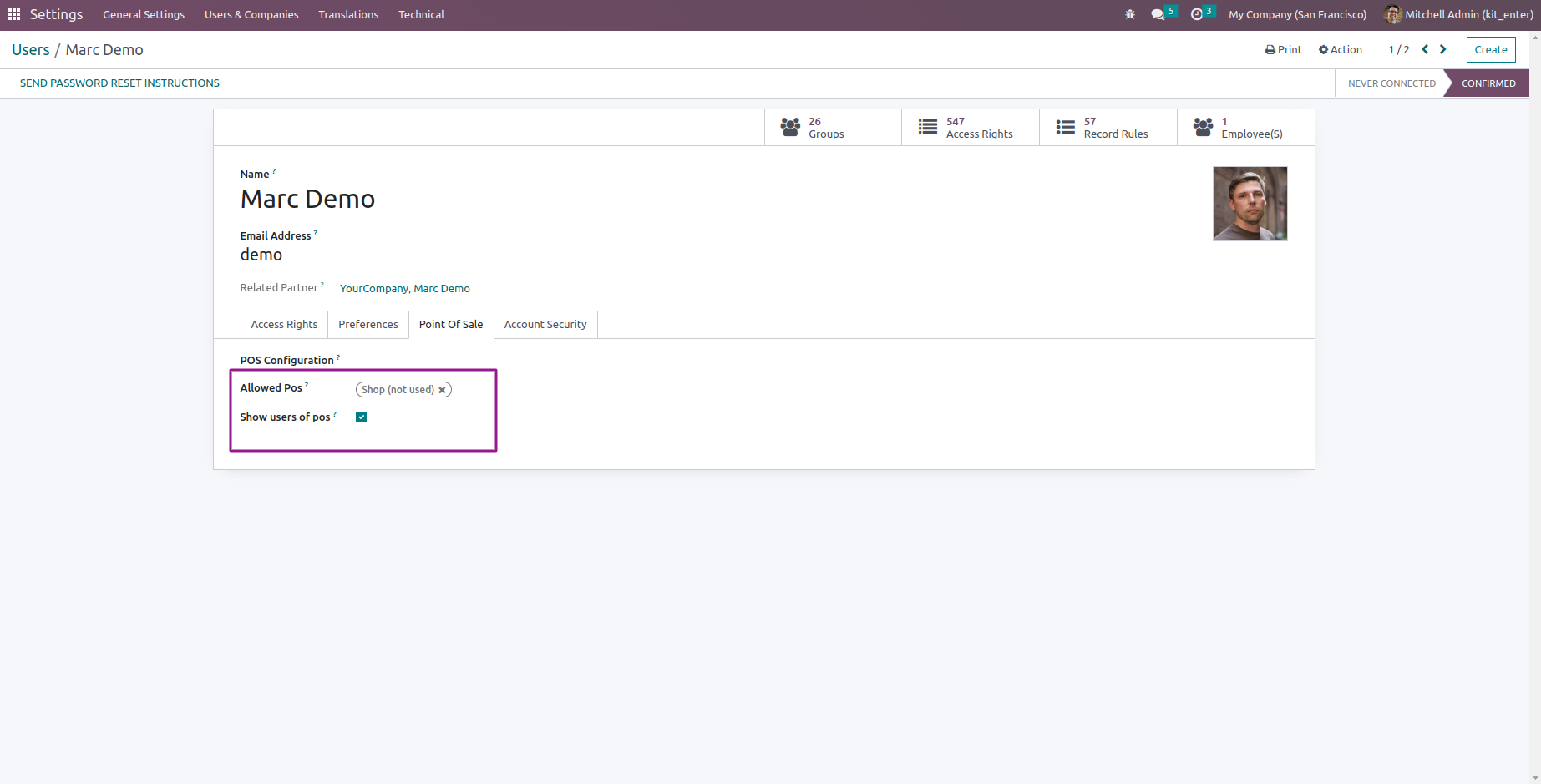Click the Groups smart button icon
1541x784 pixels.
tap(789, 126)
